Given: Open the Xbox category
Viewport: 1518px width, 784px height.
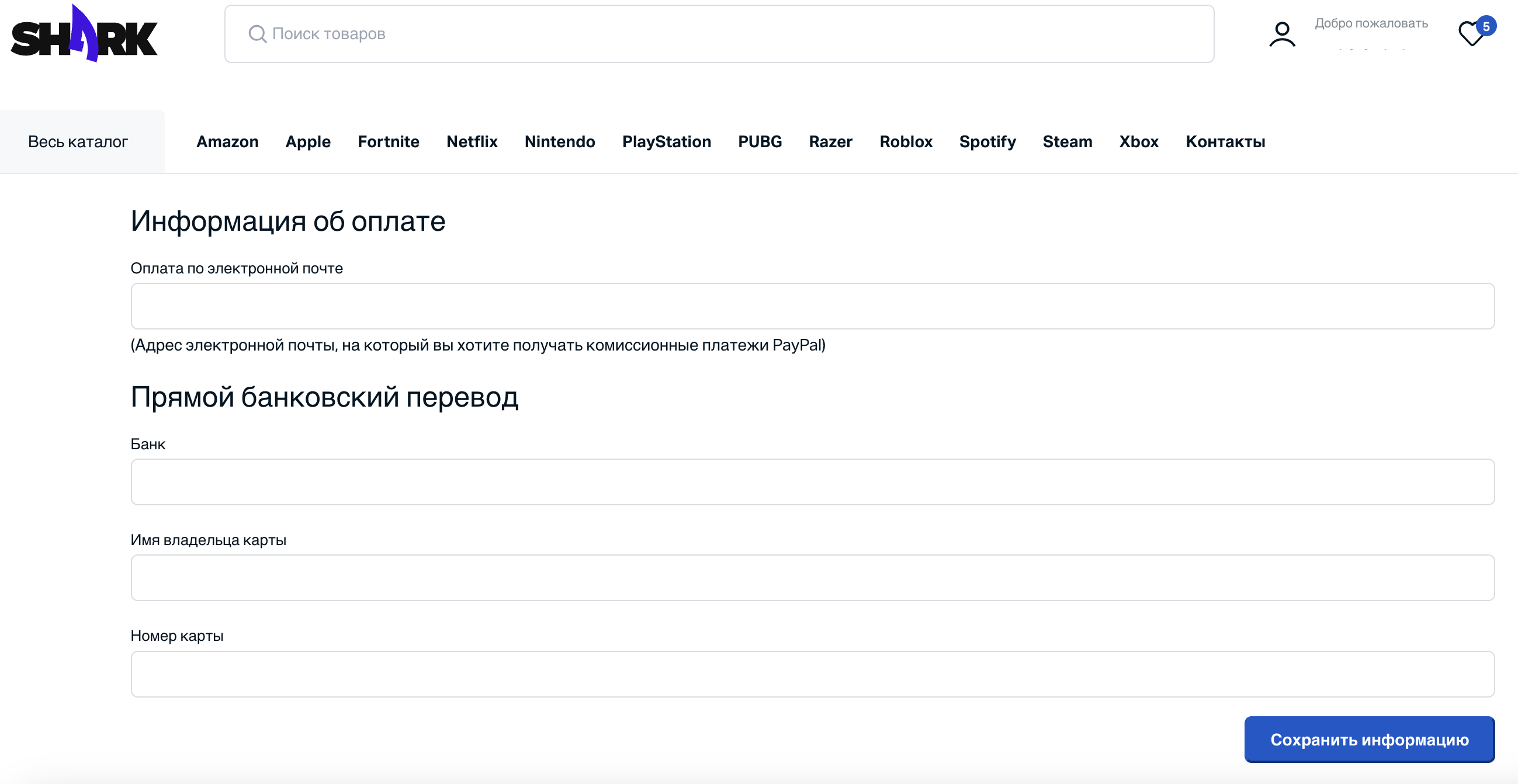Looking at the screenshot, I should [1138, 142].
